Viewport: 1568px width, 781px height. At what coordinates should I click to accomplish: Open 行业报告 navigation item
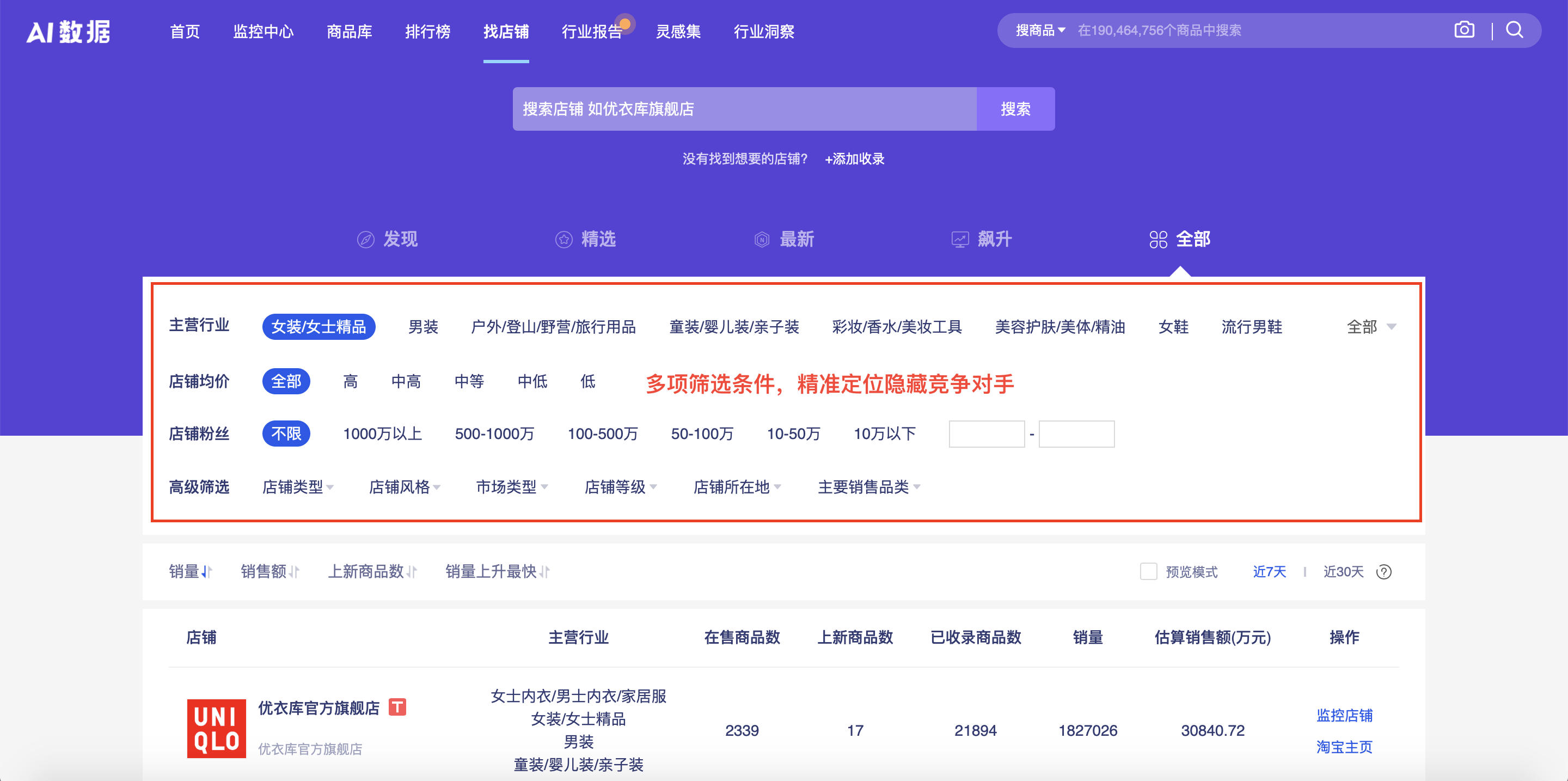tap(592, 32)
